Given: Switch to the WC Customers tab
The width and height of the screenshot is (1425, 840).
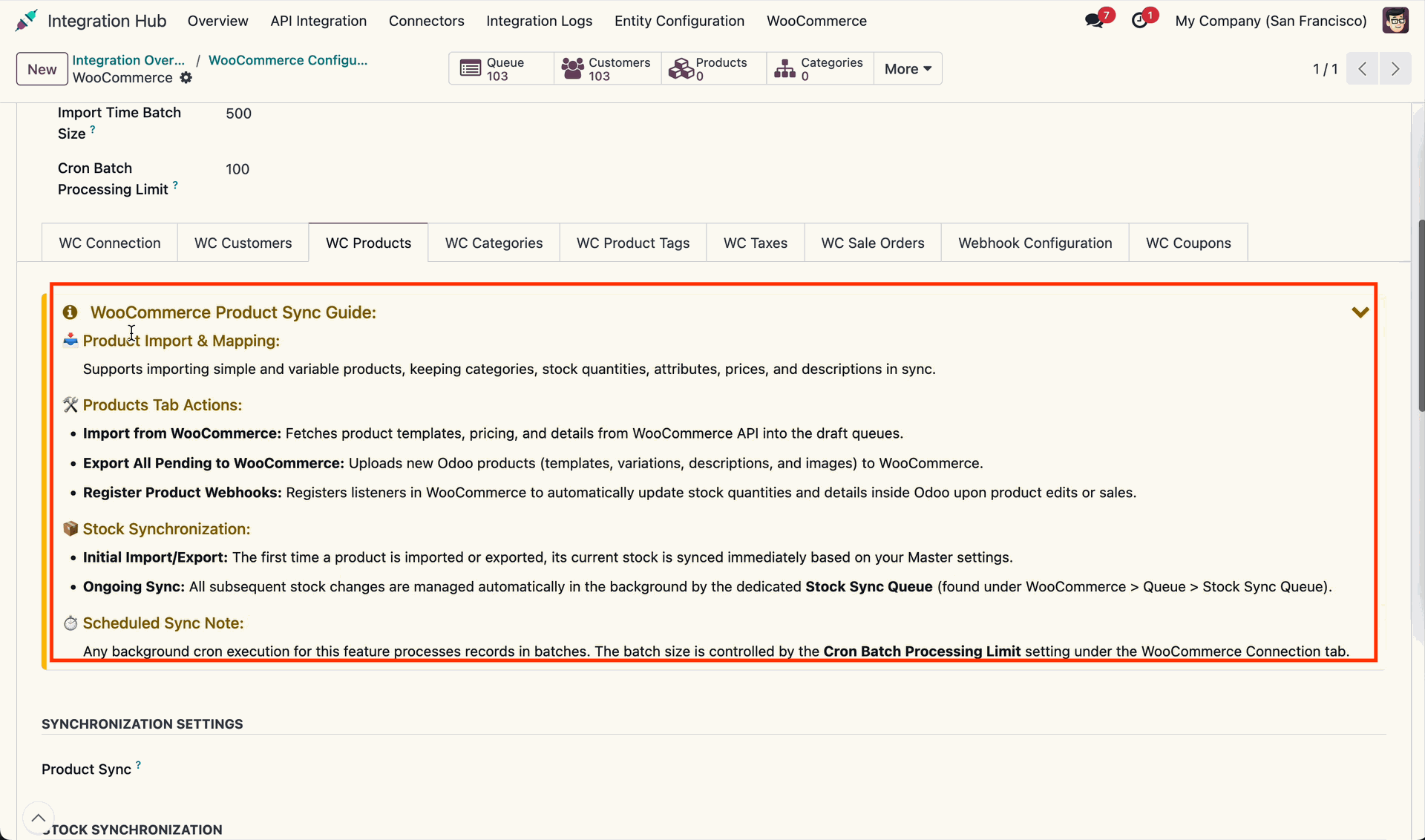Looking at the screenshot, I should tap(243, 243).
